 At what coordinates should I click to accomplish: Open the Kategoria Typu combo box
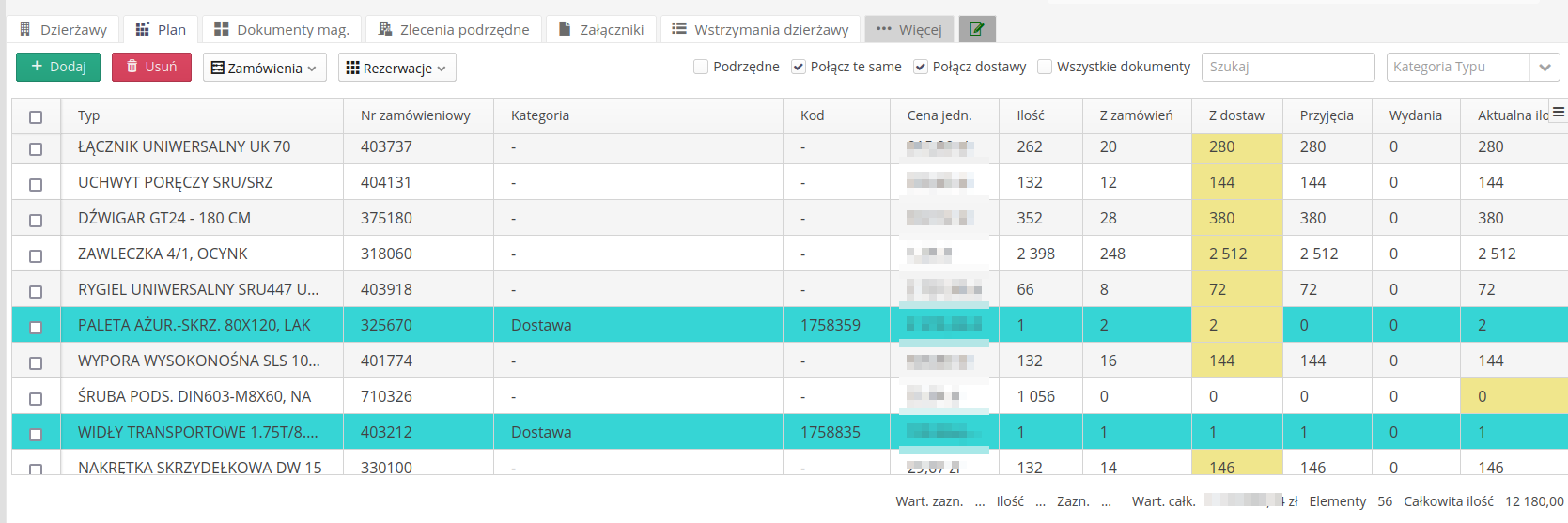tap(1472, 67)
